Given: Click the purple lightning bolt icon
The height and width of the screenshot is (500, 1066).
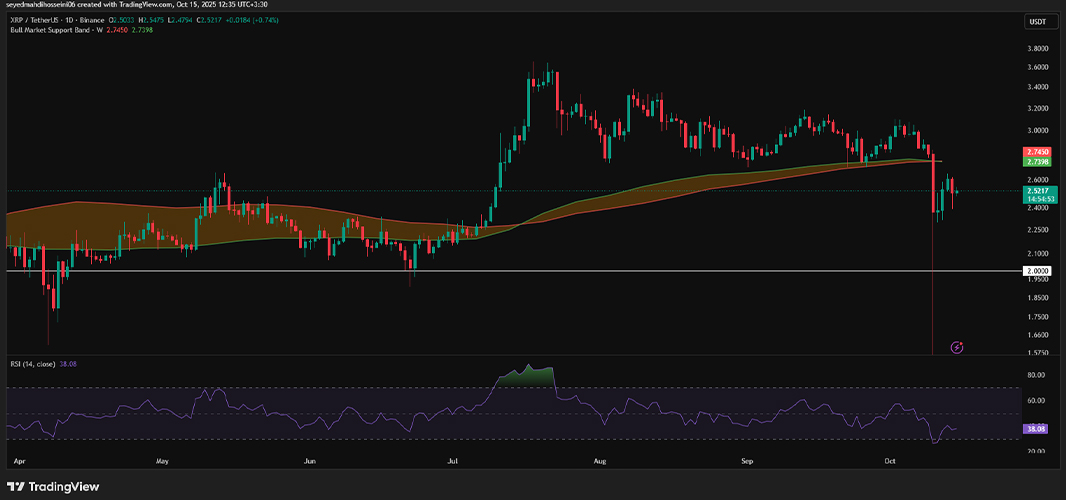Looking at the screenshot, I should click(x=957, y=348).
